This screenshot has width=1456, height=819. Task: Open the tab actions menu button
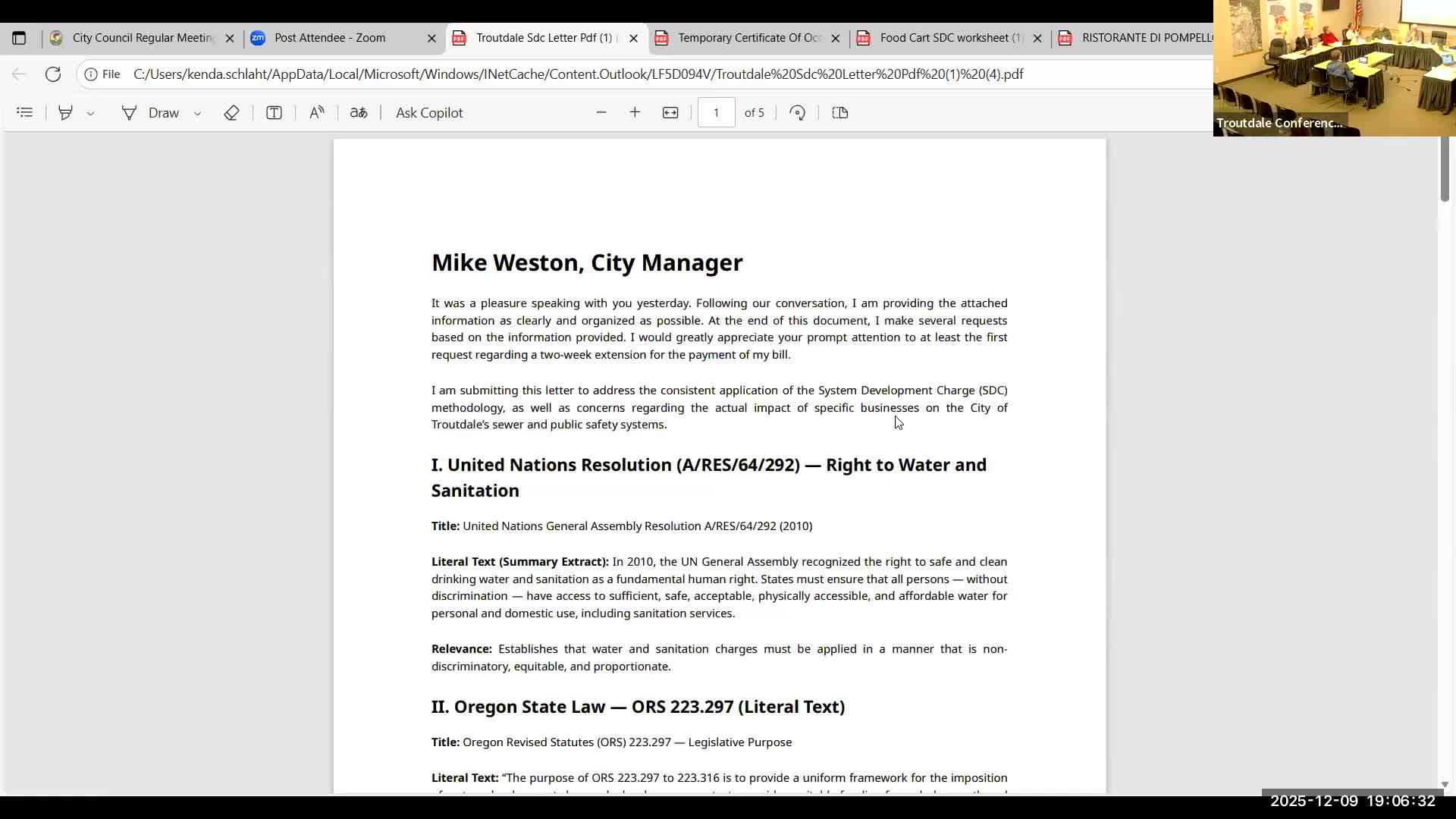[x=19, y=38]
